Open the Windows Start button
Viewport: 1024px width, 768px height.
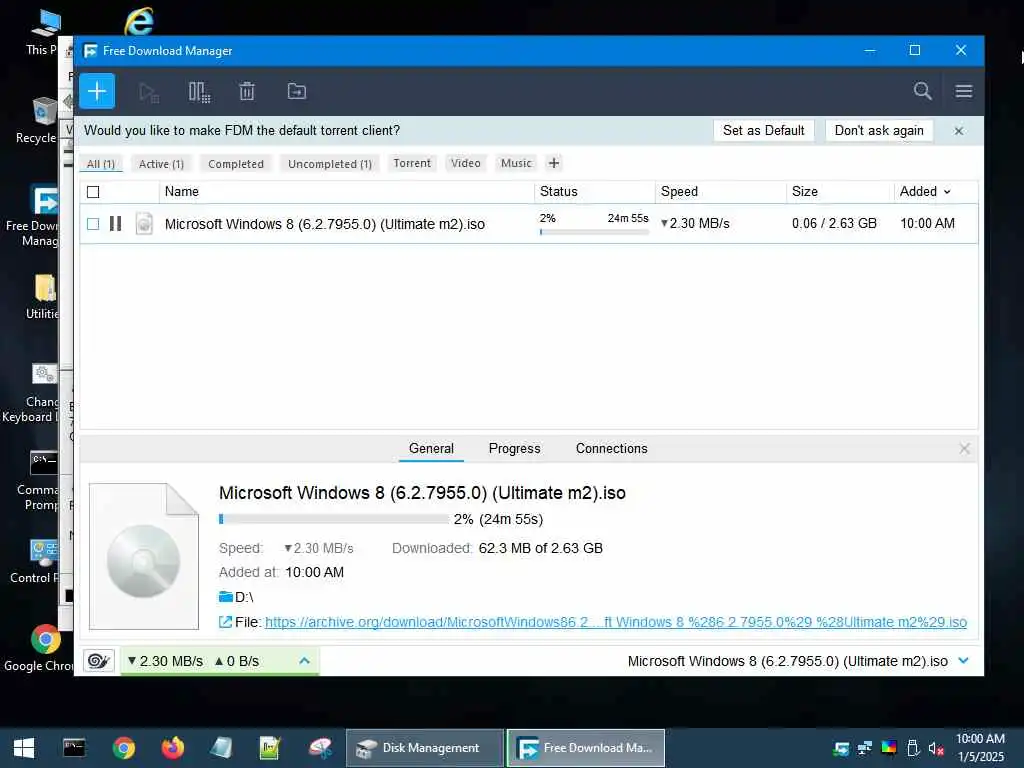[24, 748]
